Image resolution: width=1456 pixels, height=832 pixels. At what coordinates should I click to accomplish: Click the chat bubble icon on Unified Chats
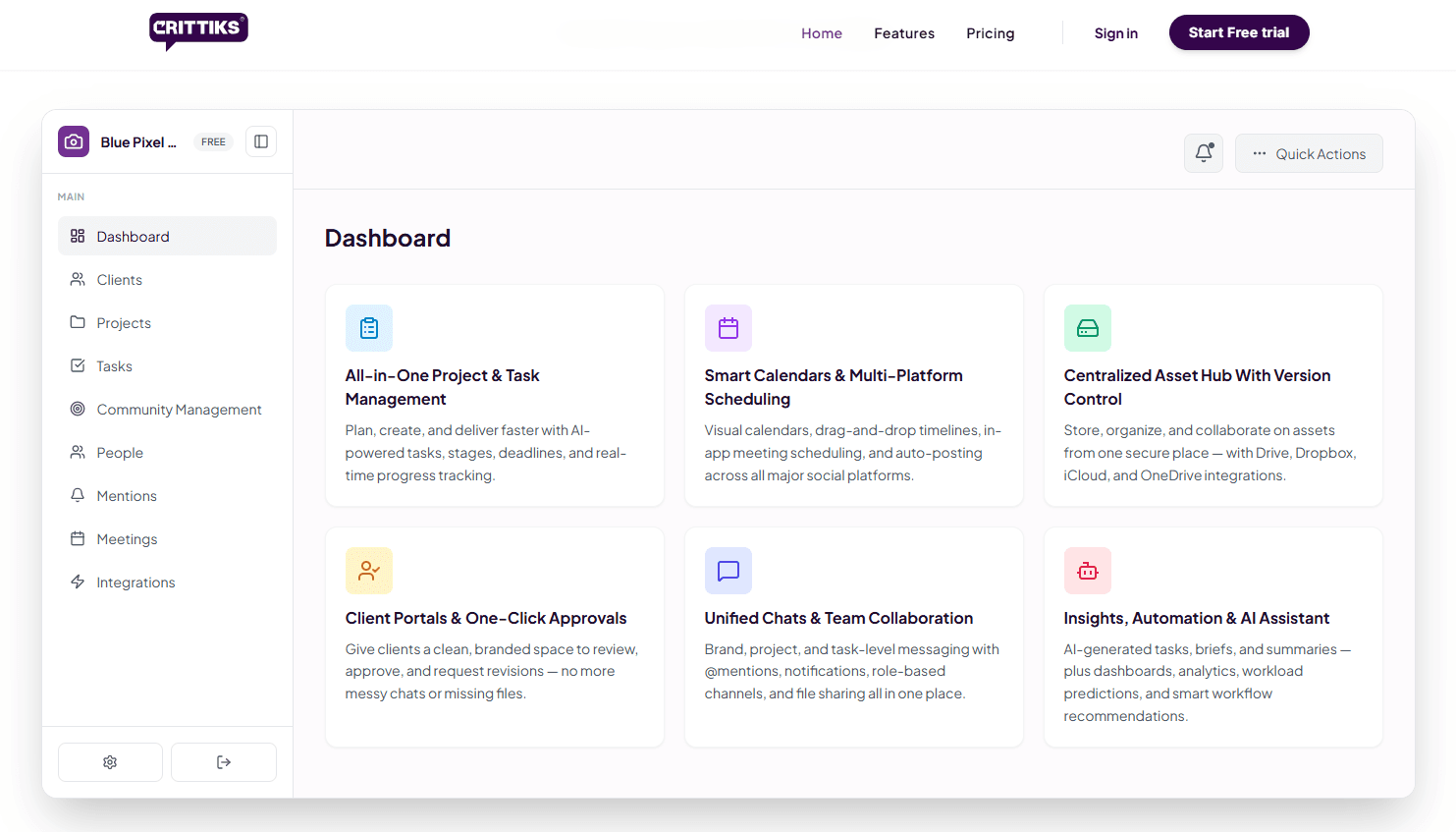click(x=728, y=571)
